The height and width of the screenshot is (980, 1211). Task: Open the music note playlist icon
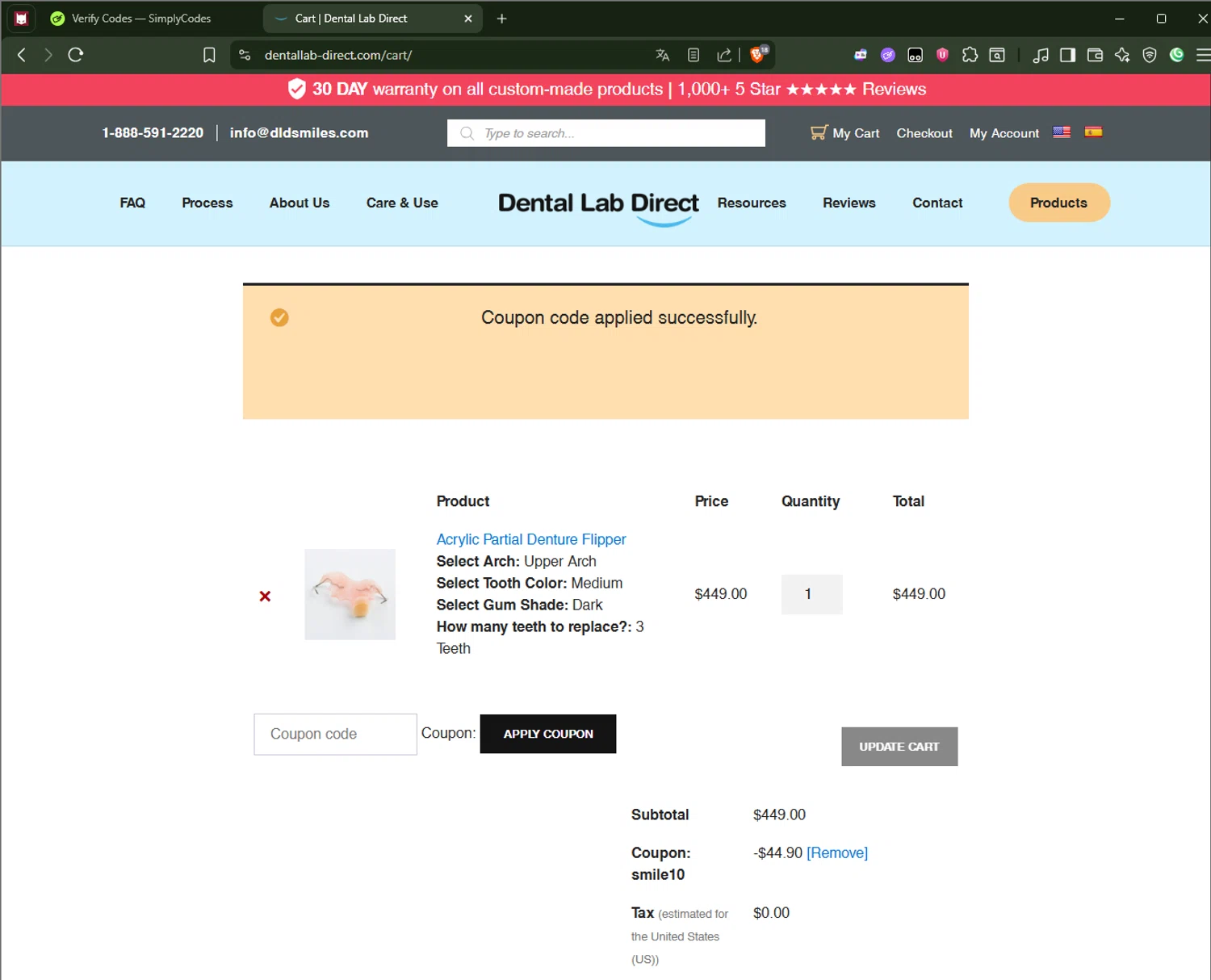pyautogui.click(x=1041, y=55)
